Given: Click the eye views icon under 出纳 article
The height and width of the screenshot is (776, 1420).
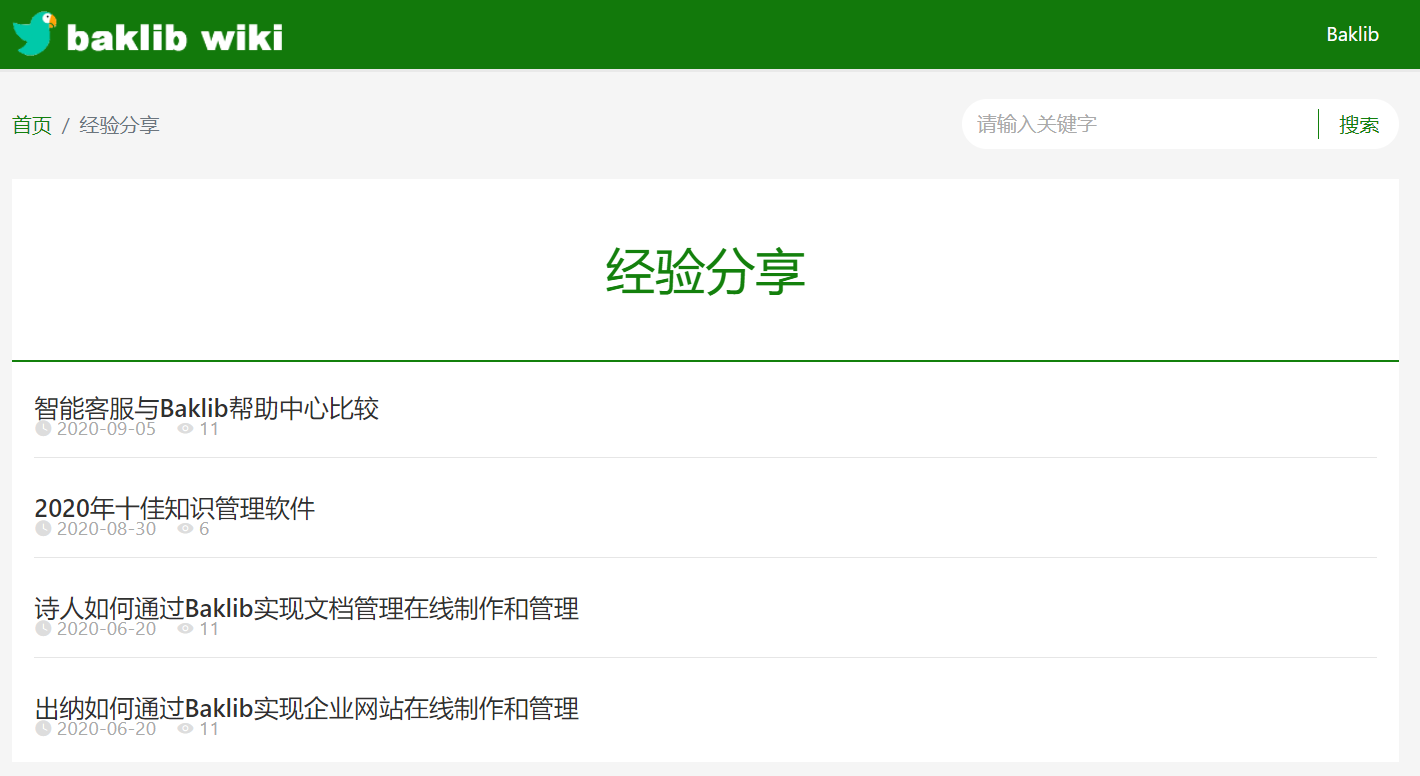Looking at the screenshot, I should tap(185, 729).
